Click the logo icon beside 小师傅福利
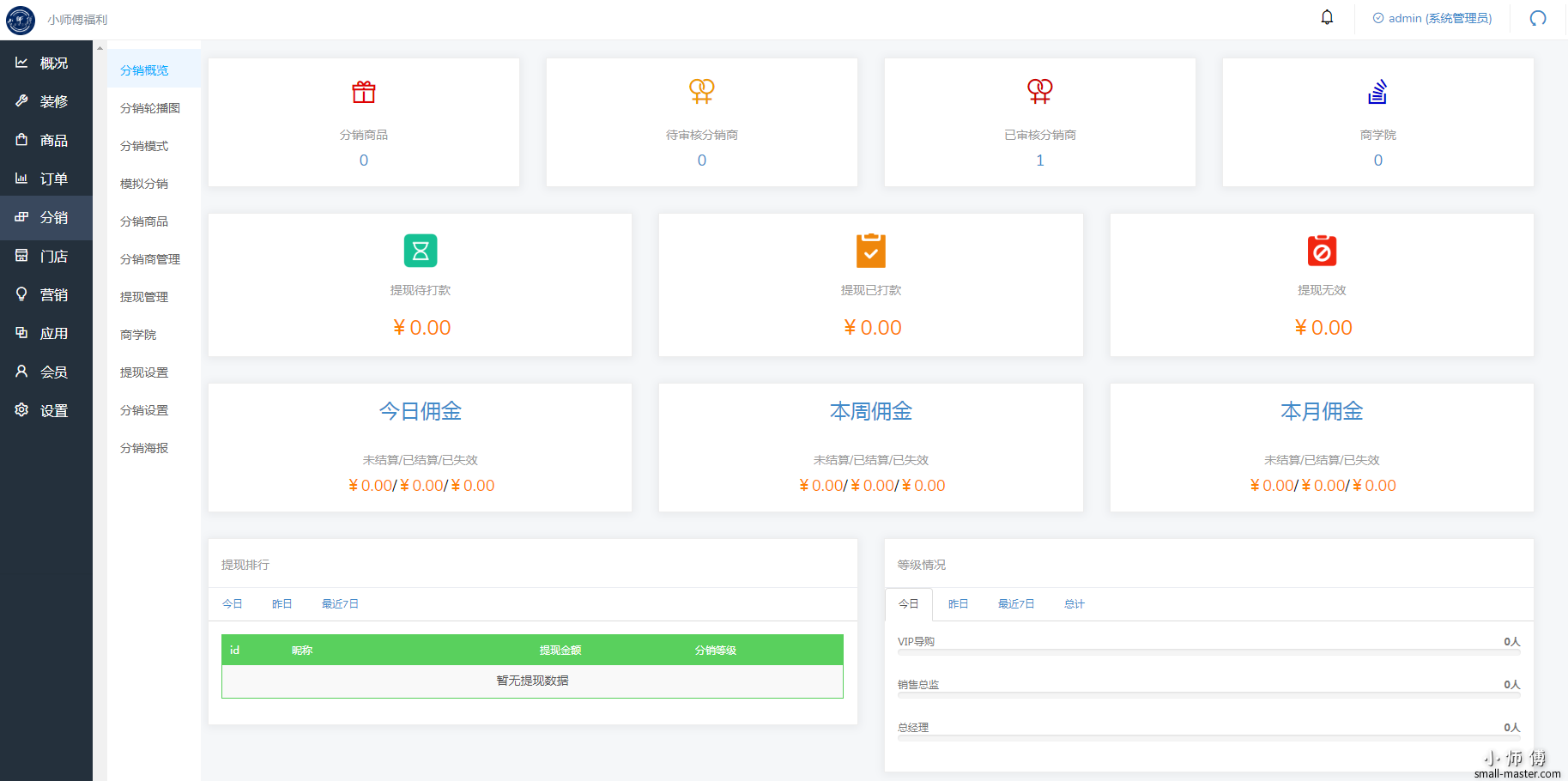 (21, 20)
